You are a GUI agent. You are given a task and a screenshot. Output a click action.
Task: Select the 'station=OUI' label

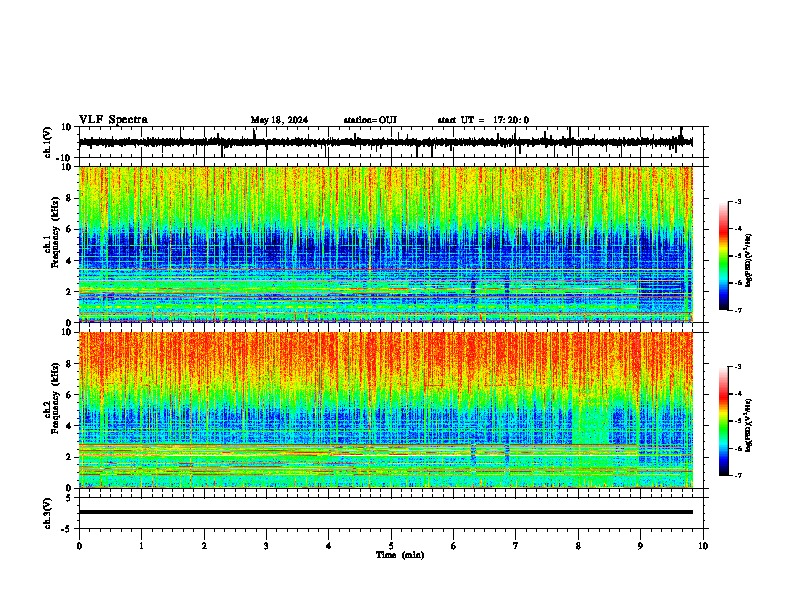(x=370, y=120)
